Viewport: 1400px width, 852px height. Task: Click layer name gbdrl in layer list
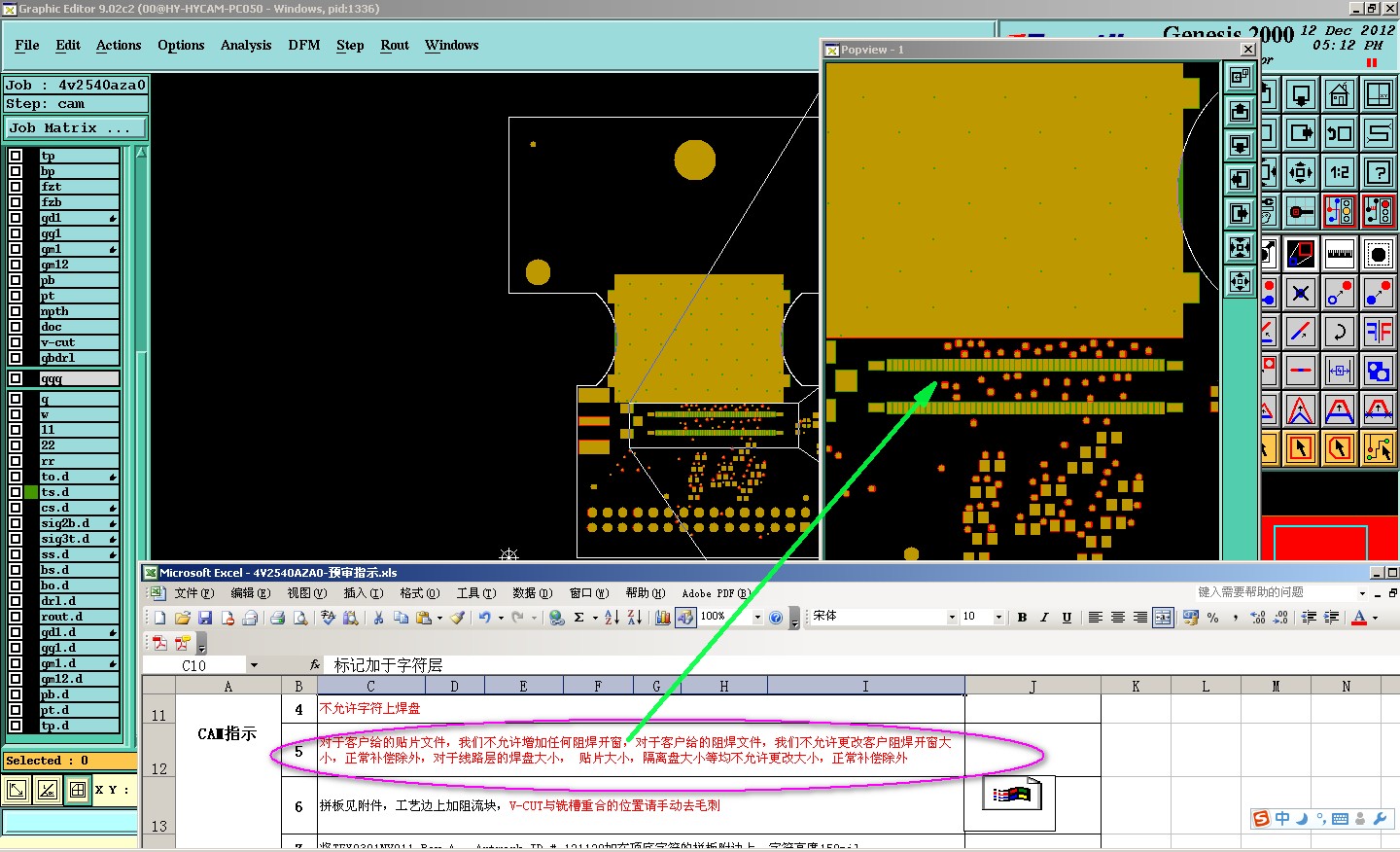79,358
